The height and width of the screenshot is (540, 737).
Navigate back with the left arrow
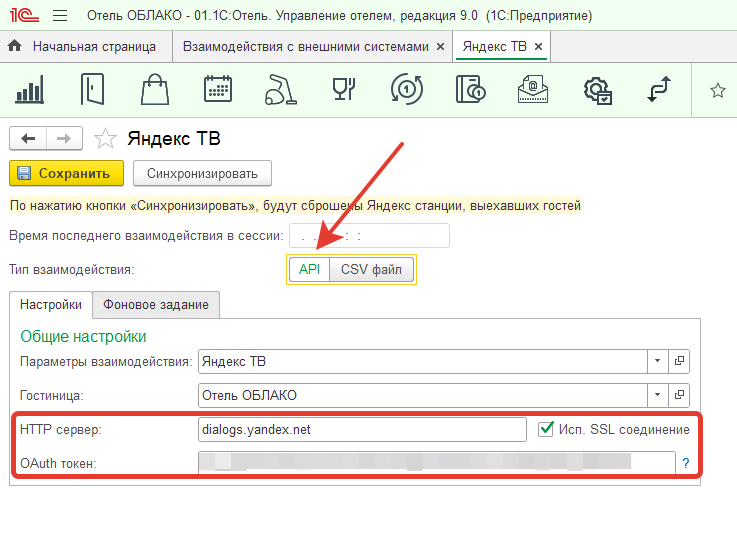pyautogui.click(x=28, y=138)
